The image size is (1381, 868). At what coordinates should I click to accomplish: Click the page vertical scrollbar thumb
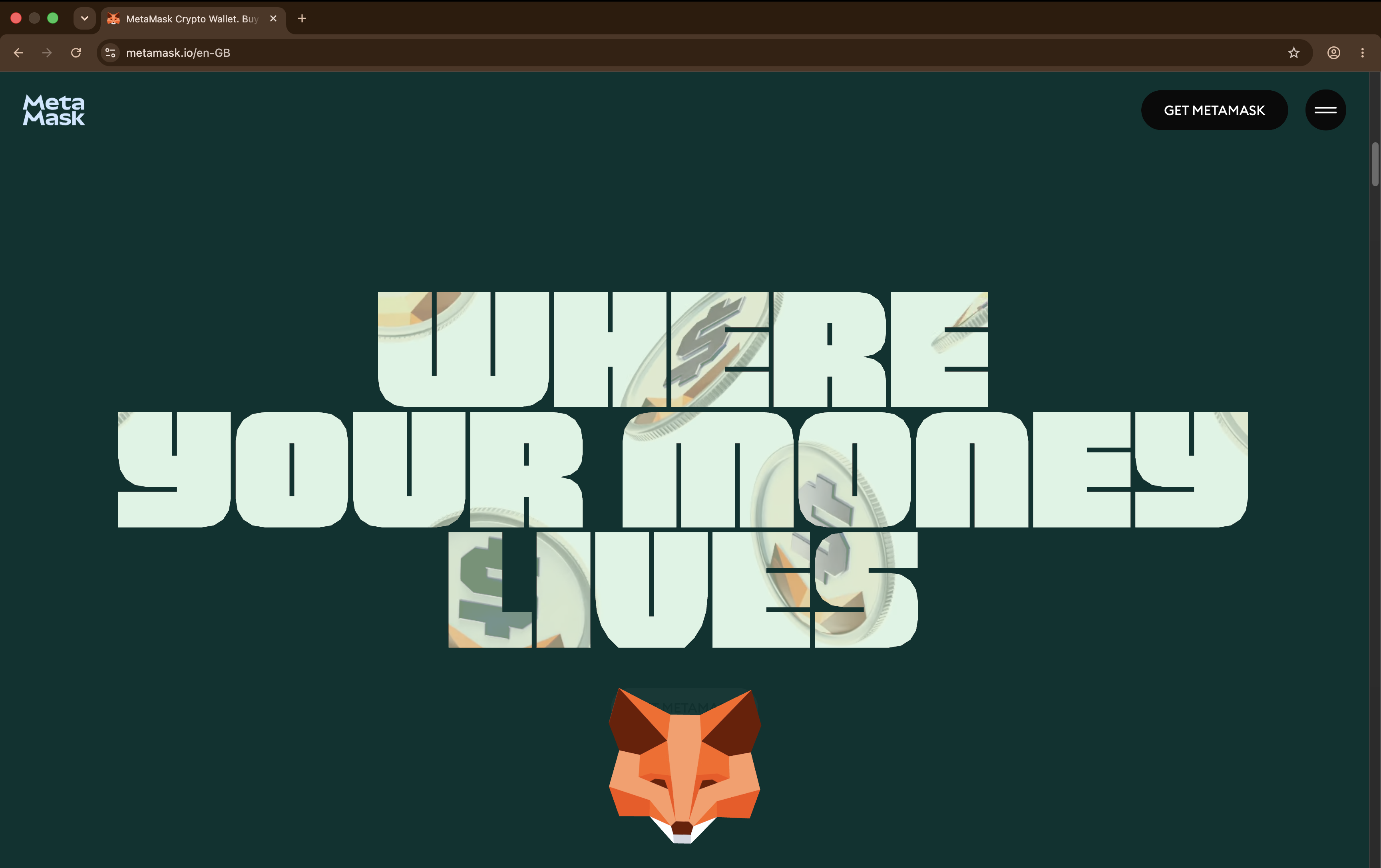point(1375,165)
